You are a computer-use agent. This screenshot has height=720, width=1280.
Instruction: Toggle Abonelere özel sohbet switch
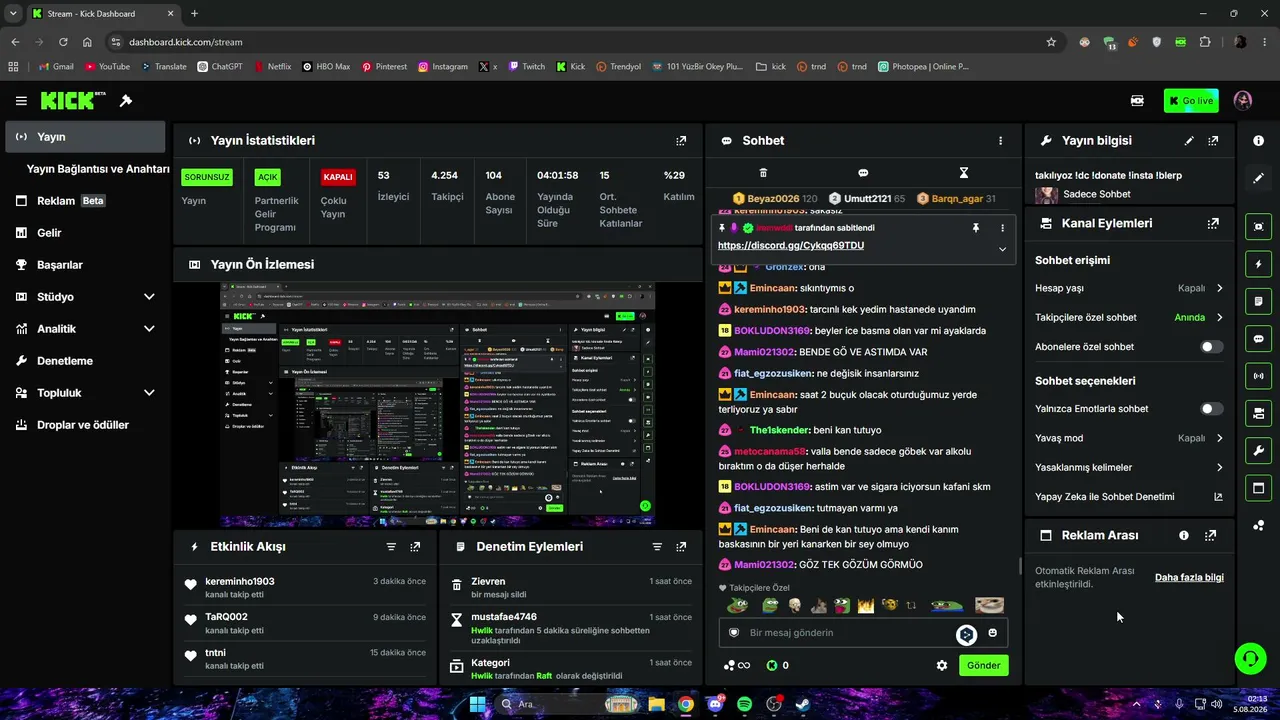coord(1211,347)
